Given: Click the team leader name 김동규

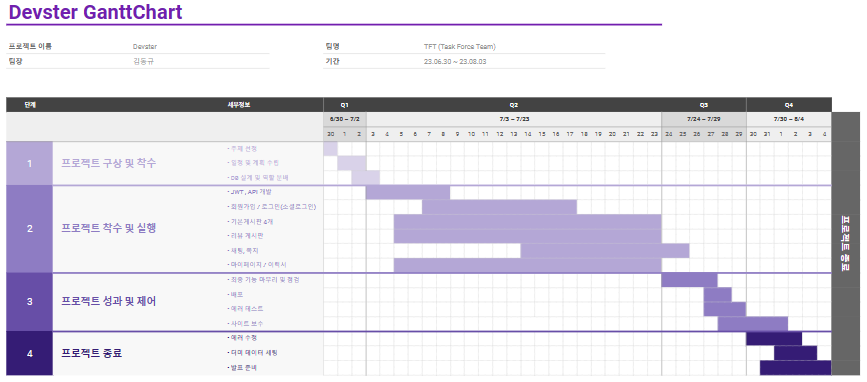Looking at the screenshot, I should (143, 61).
